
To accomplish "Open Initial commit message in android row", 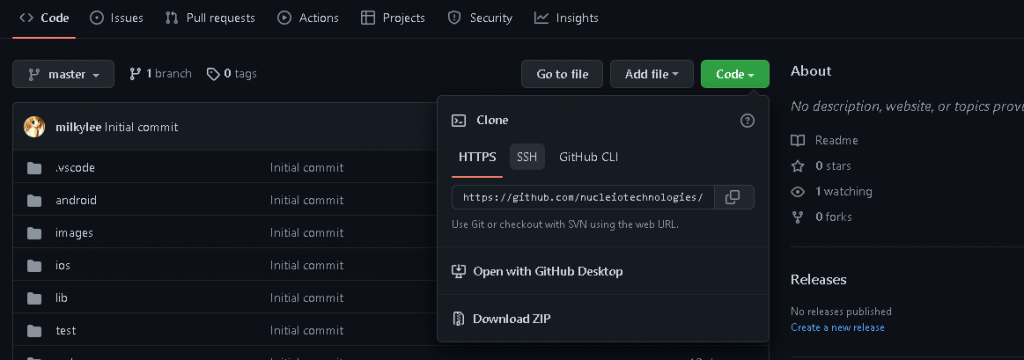I will pyautogui.click(x=306, y=200).
